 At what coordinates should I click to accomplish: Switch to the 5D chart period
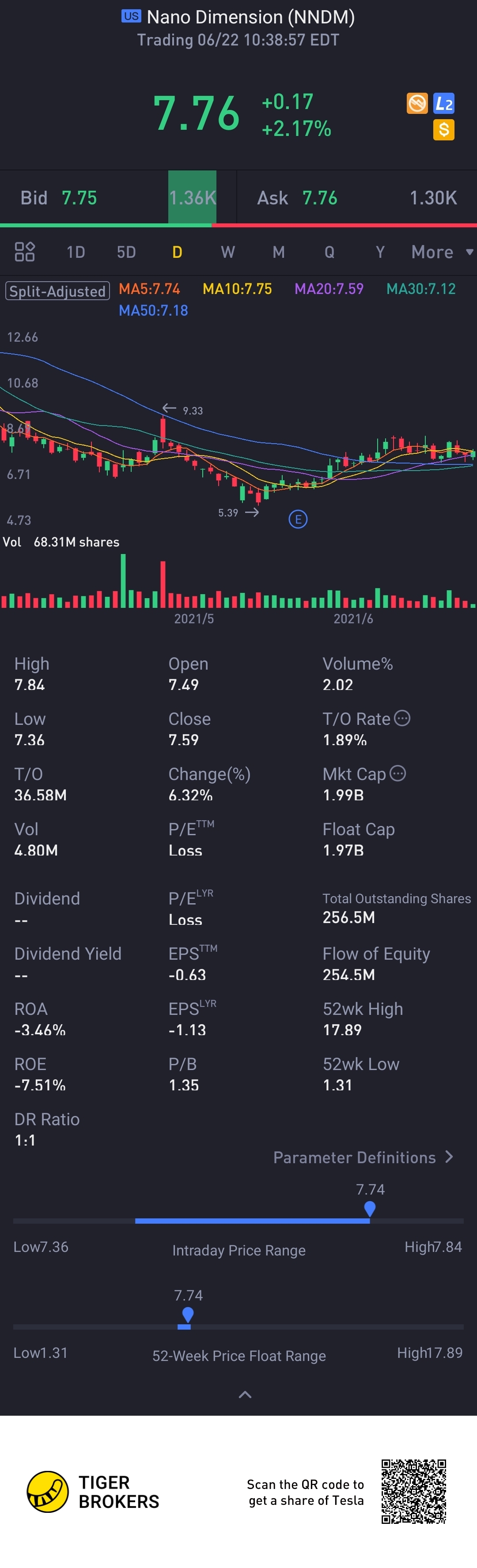coord(126,252)
